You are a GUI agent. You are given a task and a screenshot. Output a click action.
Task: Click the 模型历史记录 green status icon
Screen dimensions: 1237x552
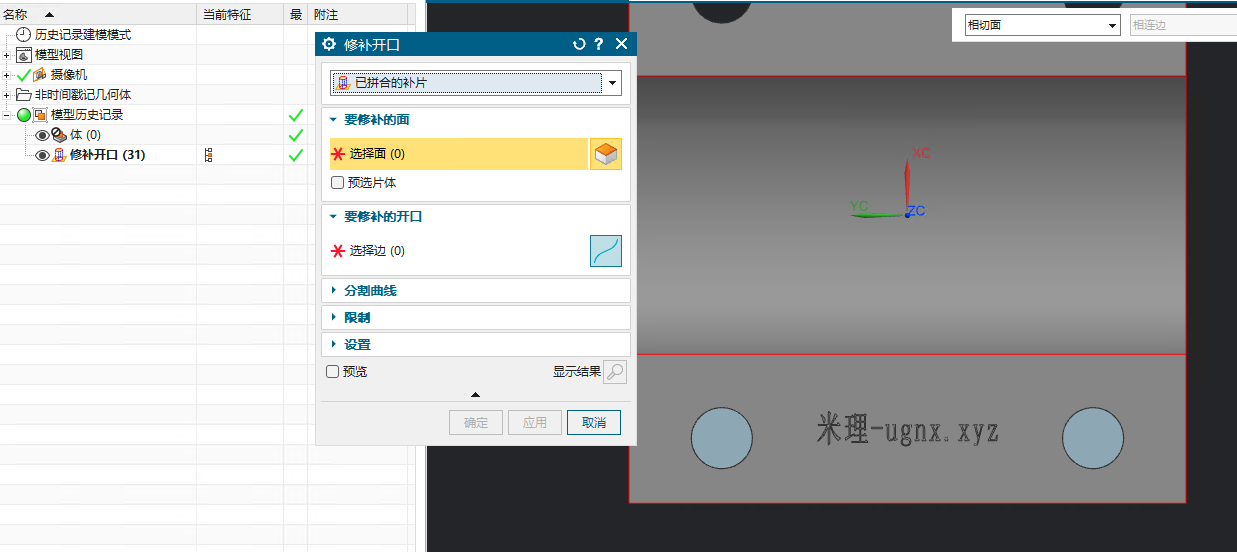coord(24,115)
